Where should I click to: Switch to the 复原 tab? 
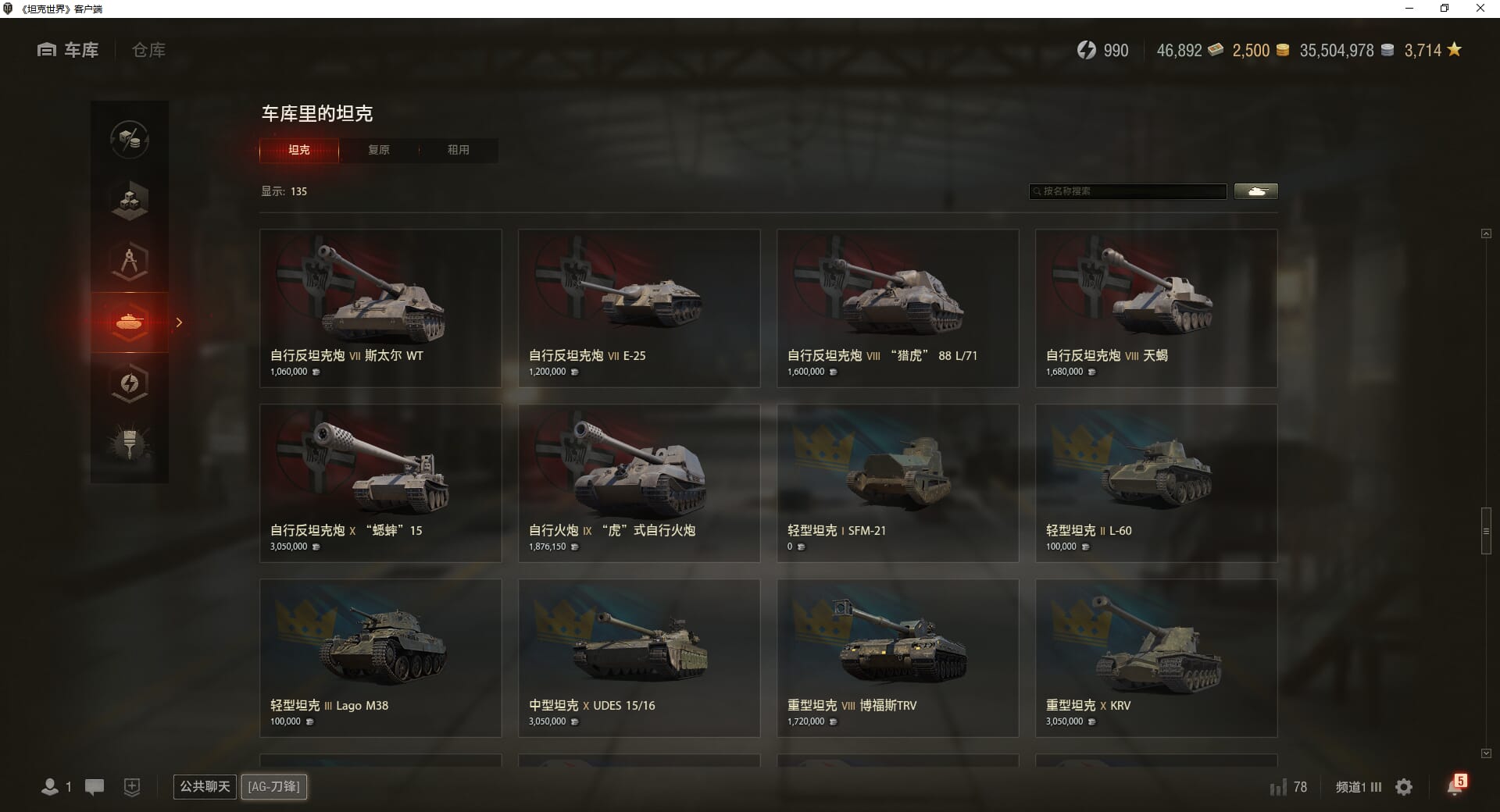379,150
